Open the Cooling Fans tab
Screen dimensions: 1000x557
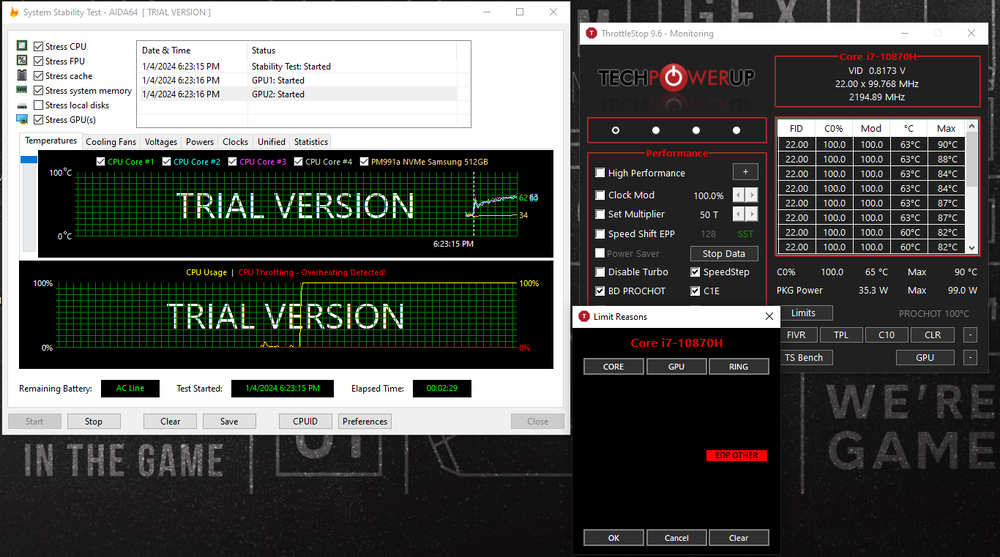111,142
